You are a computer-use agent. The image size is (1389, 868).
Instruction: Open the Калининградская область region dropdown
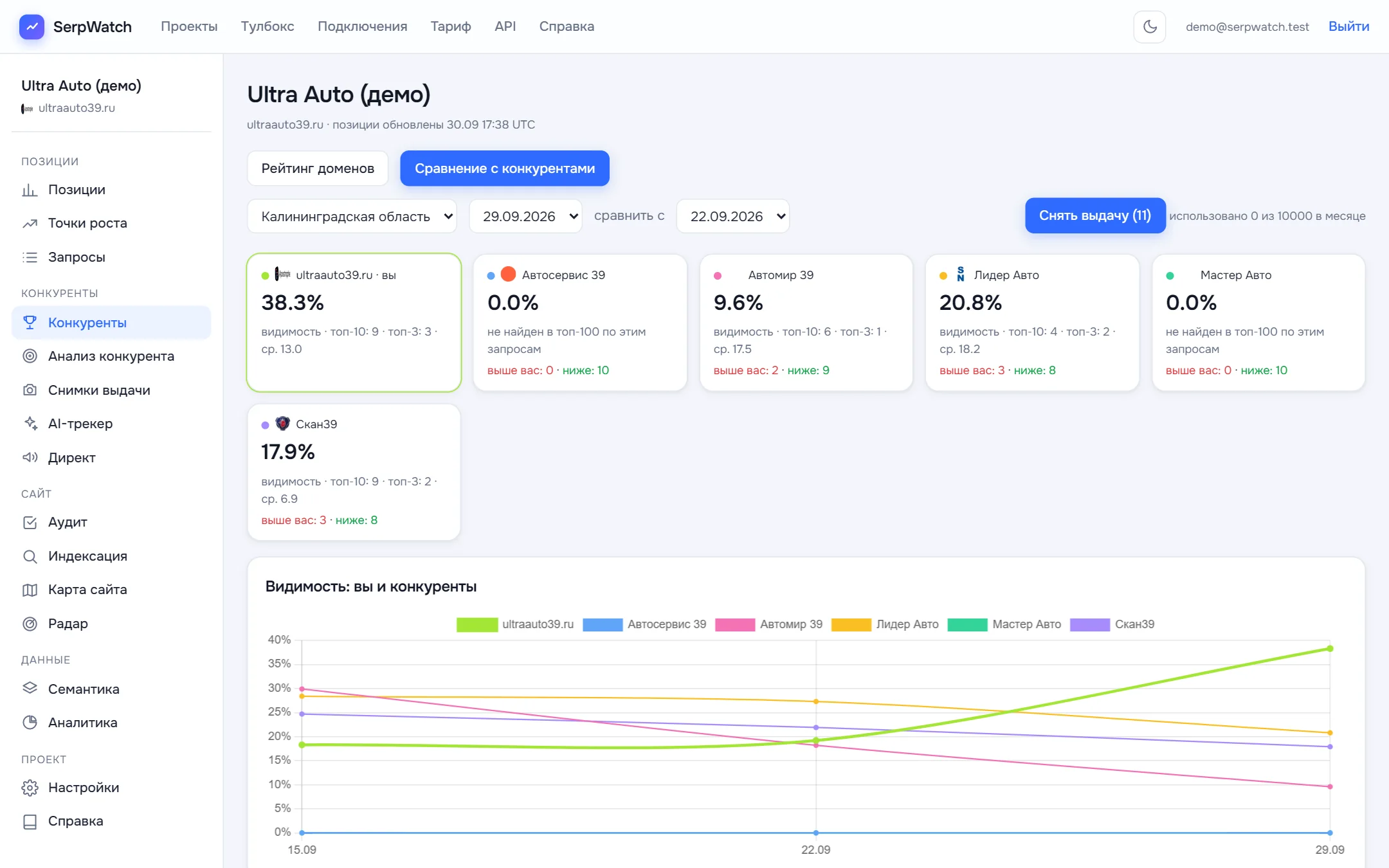coord(352,216)
